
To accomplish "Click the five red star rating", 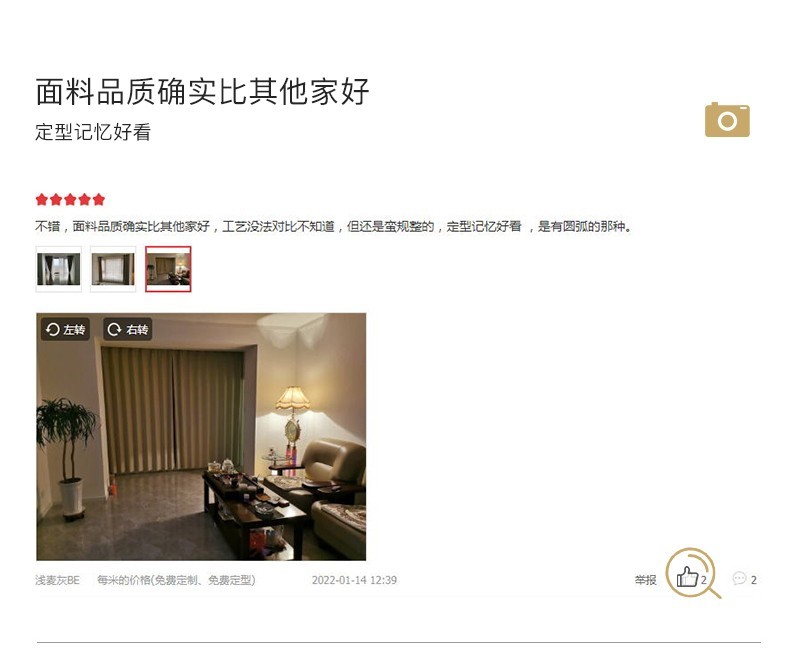I will click(70, 200).
